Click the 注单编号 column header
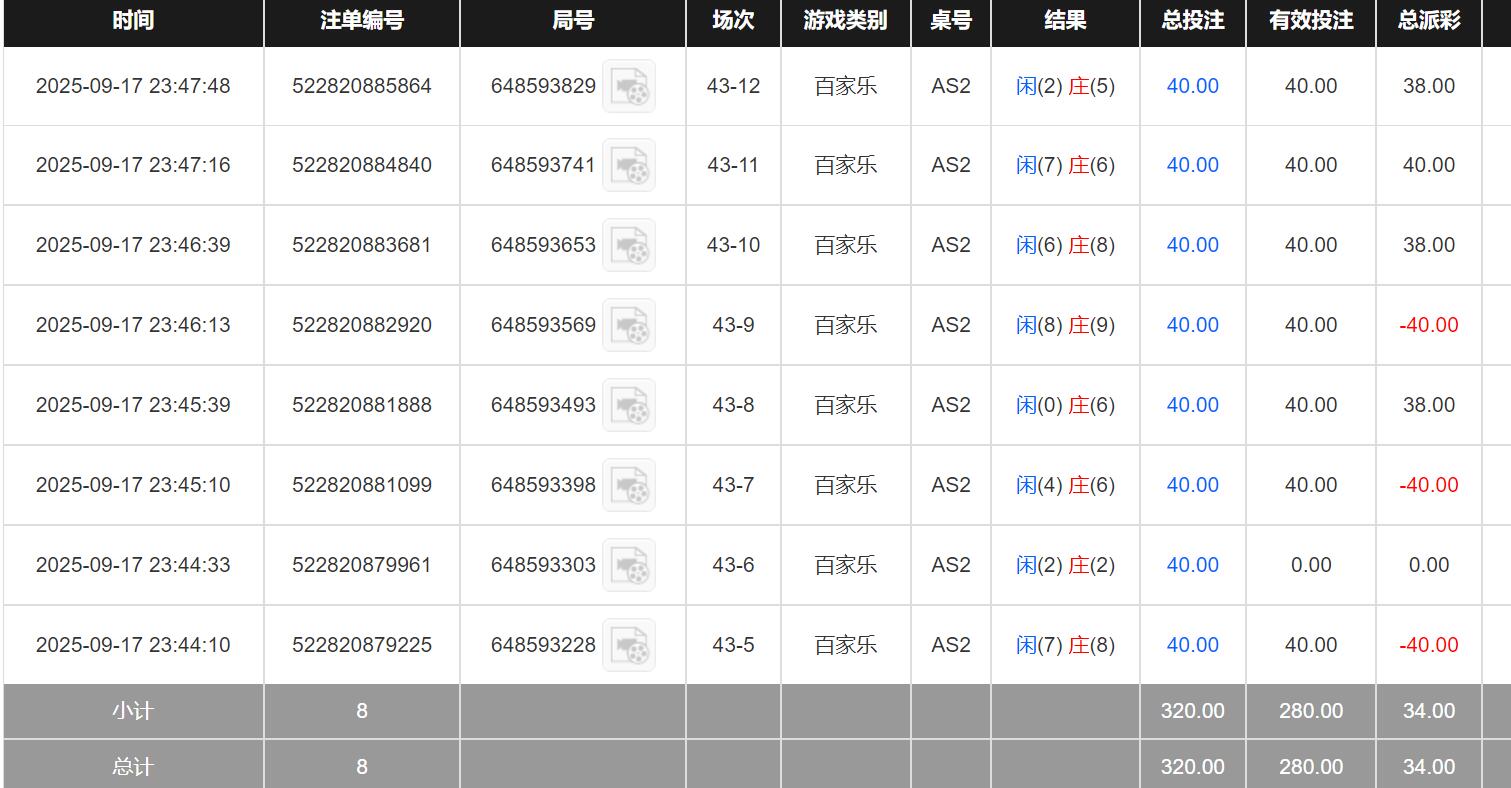 tap(361, 21)
